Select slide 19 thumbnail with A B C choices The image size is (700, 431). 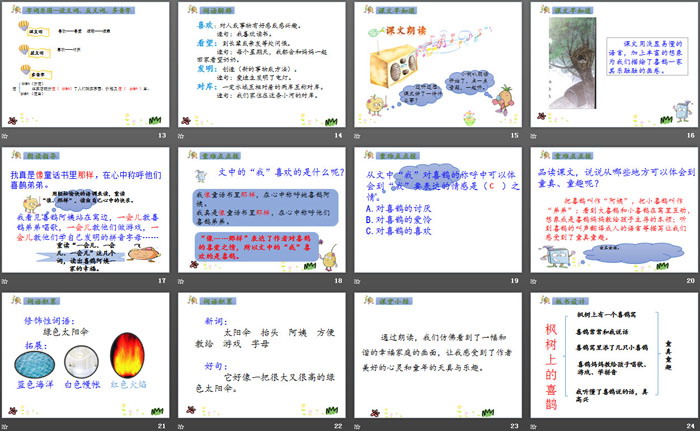(438, 210)
